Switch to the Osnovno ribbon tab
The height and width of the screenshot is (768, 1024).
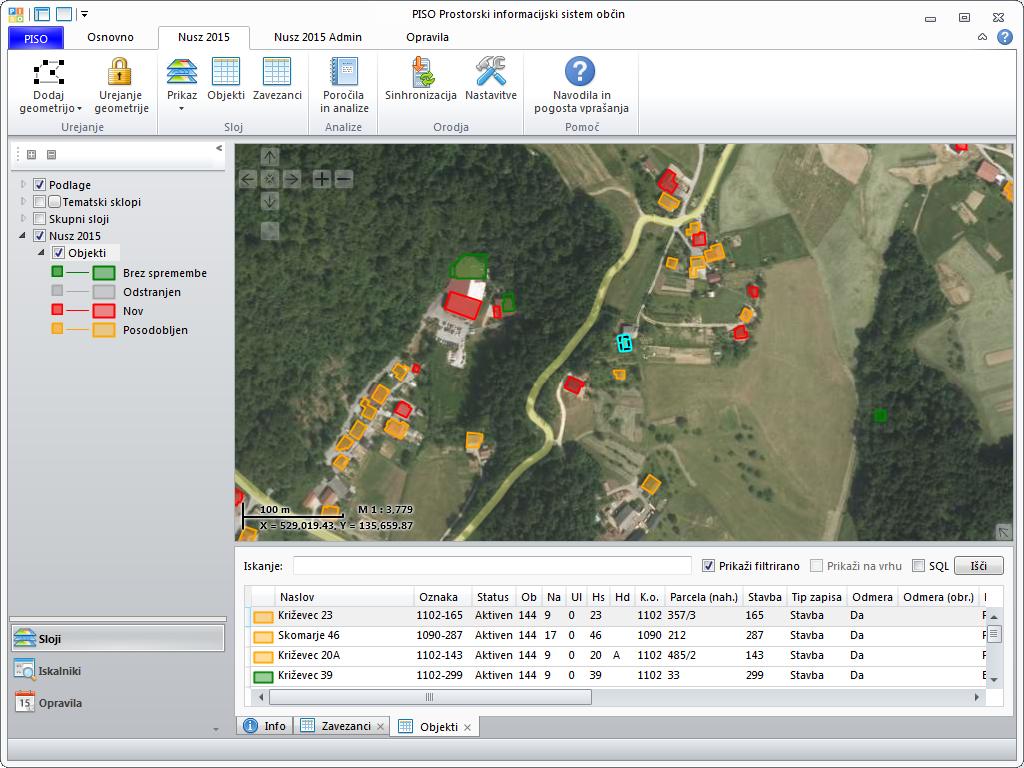point(110,37)
